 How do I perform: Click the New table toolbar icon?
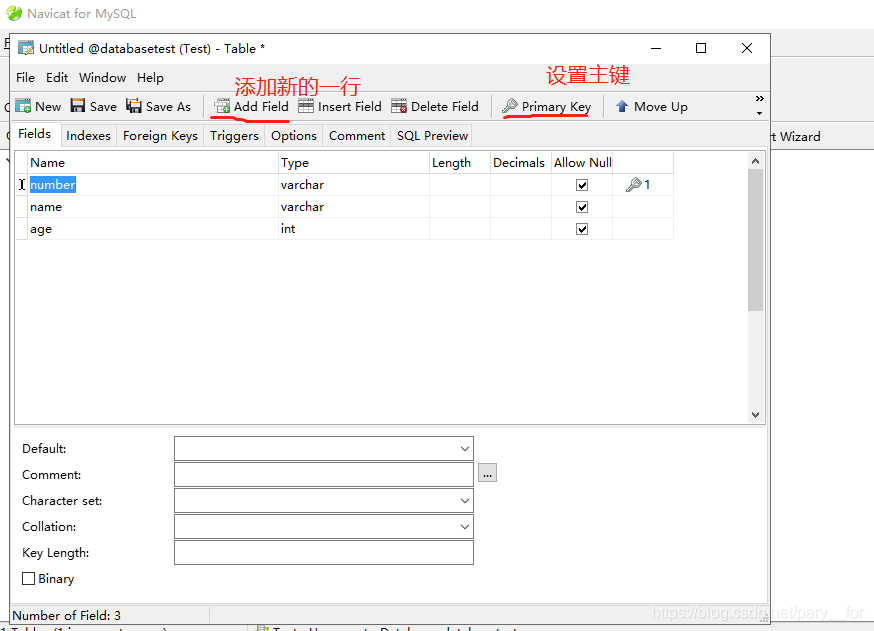(x=24, y=106)
